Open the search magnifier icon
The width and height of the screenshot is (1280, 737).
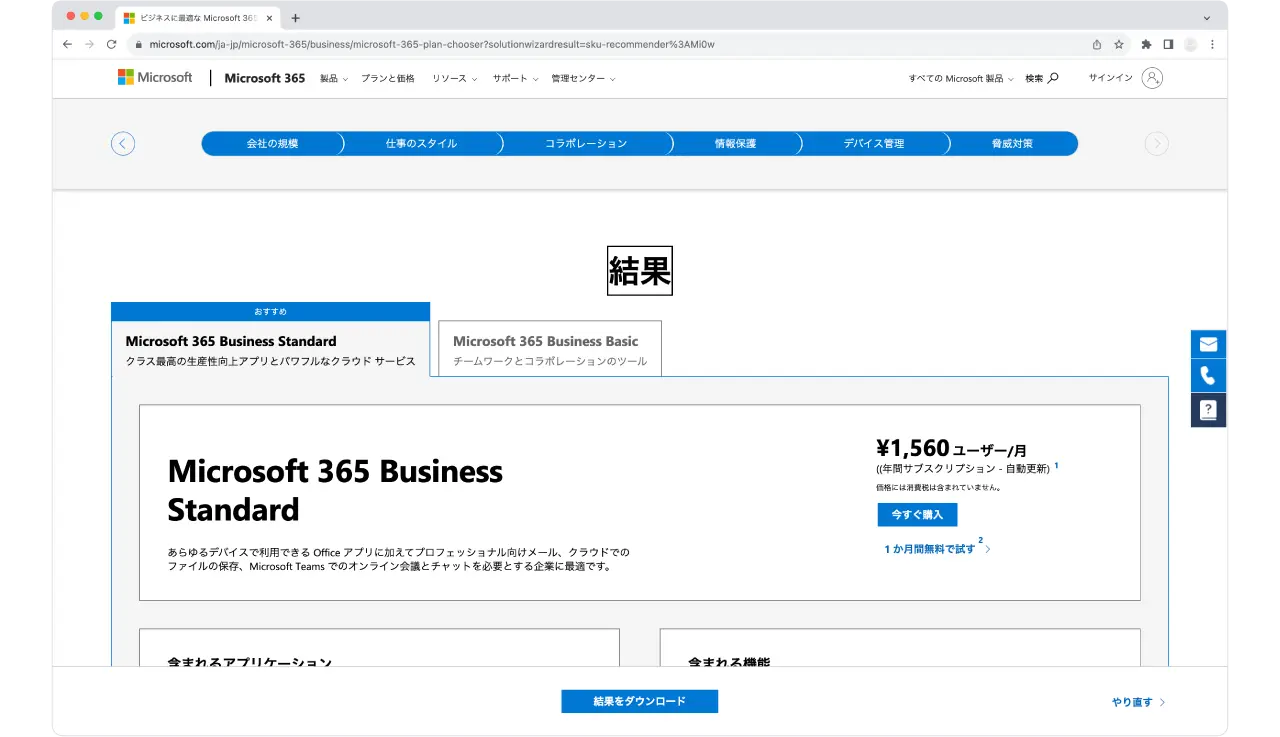(1053, 78)
